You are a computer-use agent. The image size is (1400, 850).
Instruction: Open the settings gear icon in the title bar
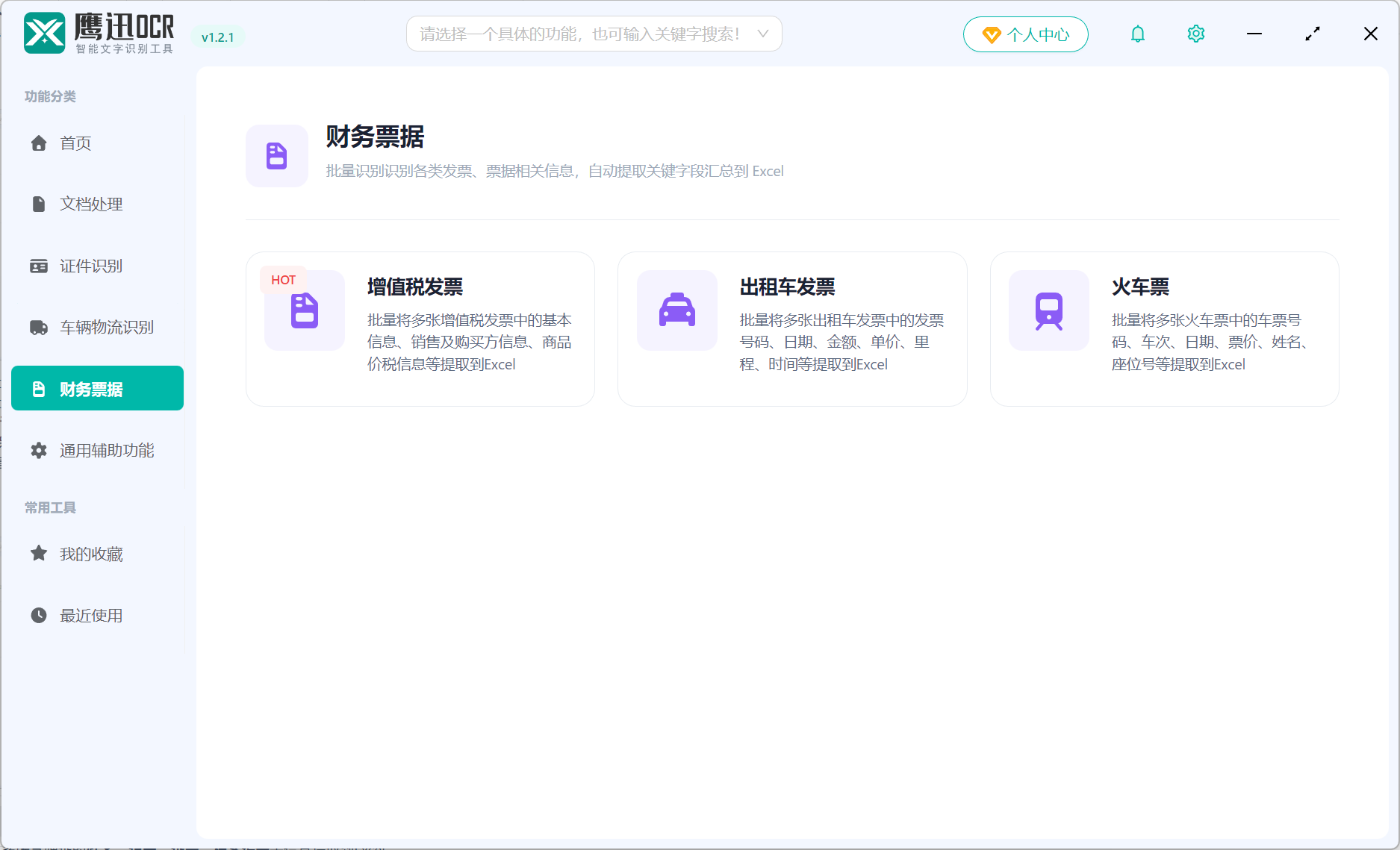pyautogui.click(x=1196, y=34)
